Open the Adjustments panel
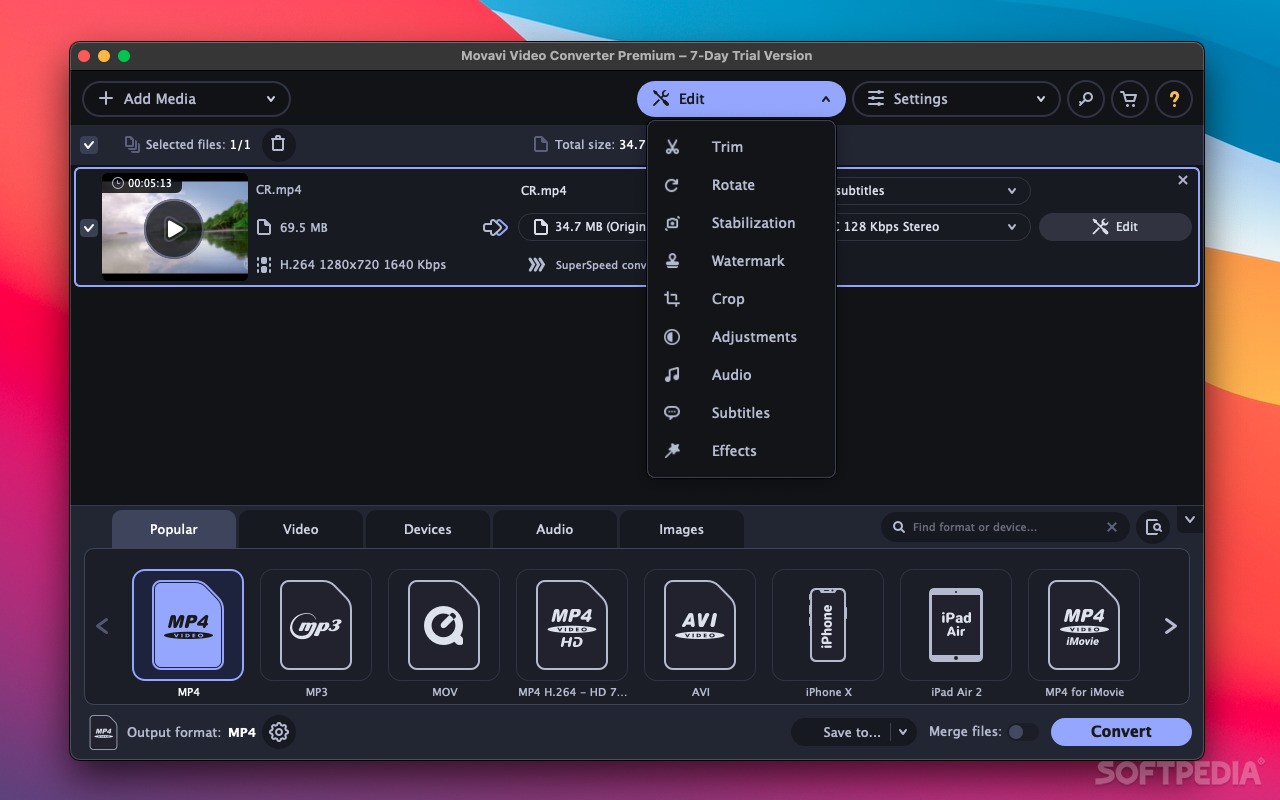Viewport: 1280px width, 800px height. tap(754, 337)
